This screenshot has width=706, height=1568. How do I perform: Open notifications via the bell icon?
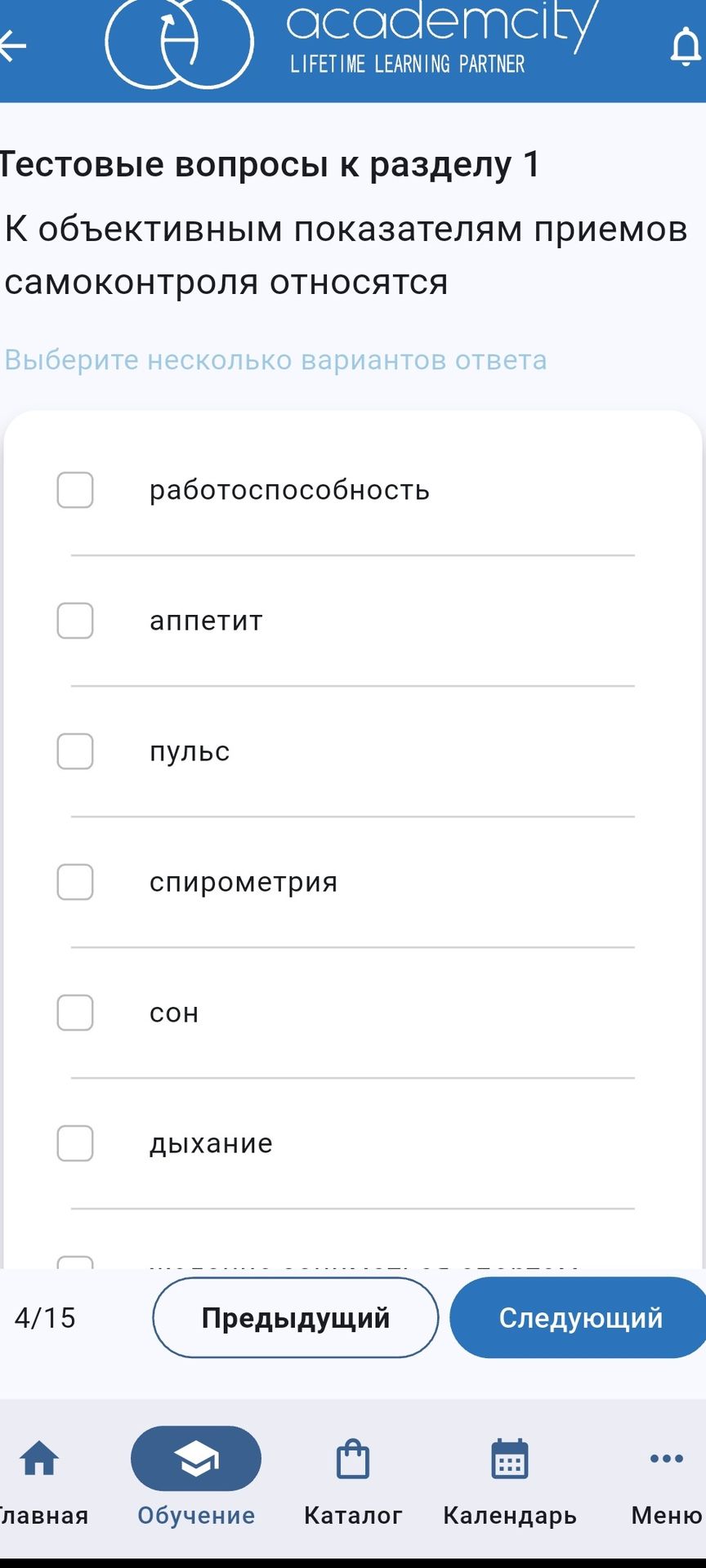[685, 47]
